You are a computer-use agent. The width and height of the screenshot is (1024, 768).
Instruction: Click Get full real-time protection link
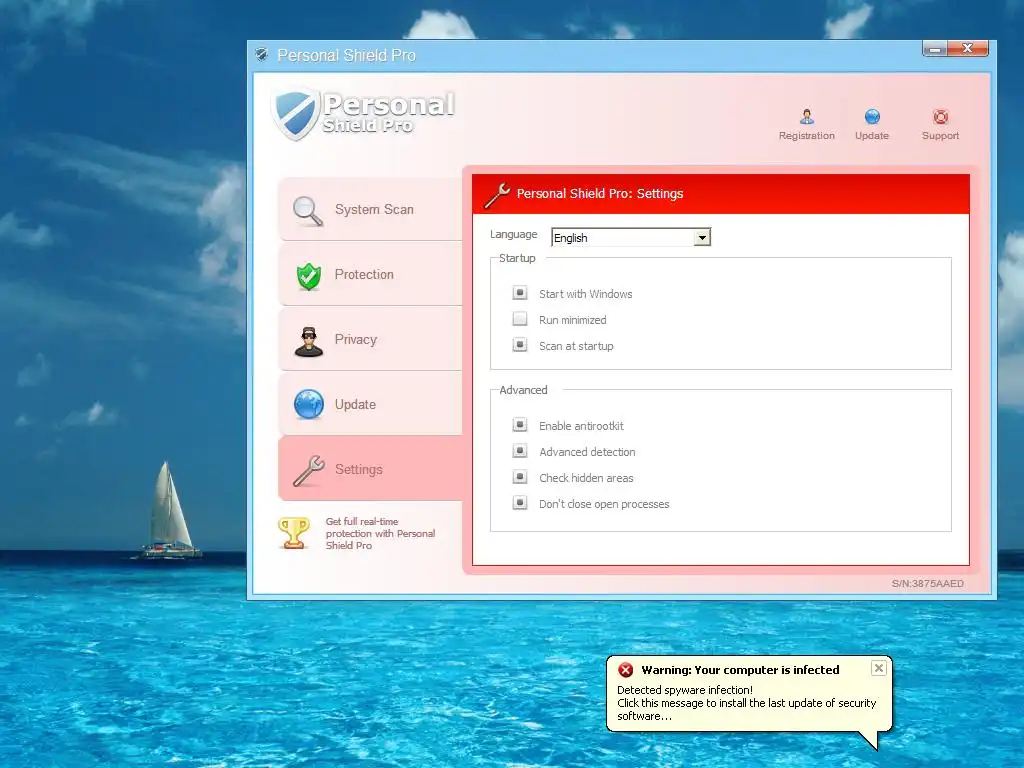point(380,534)
